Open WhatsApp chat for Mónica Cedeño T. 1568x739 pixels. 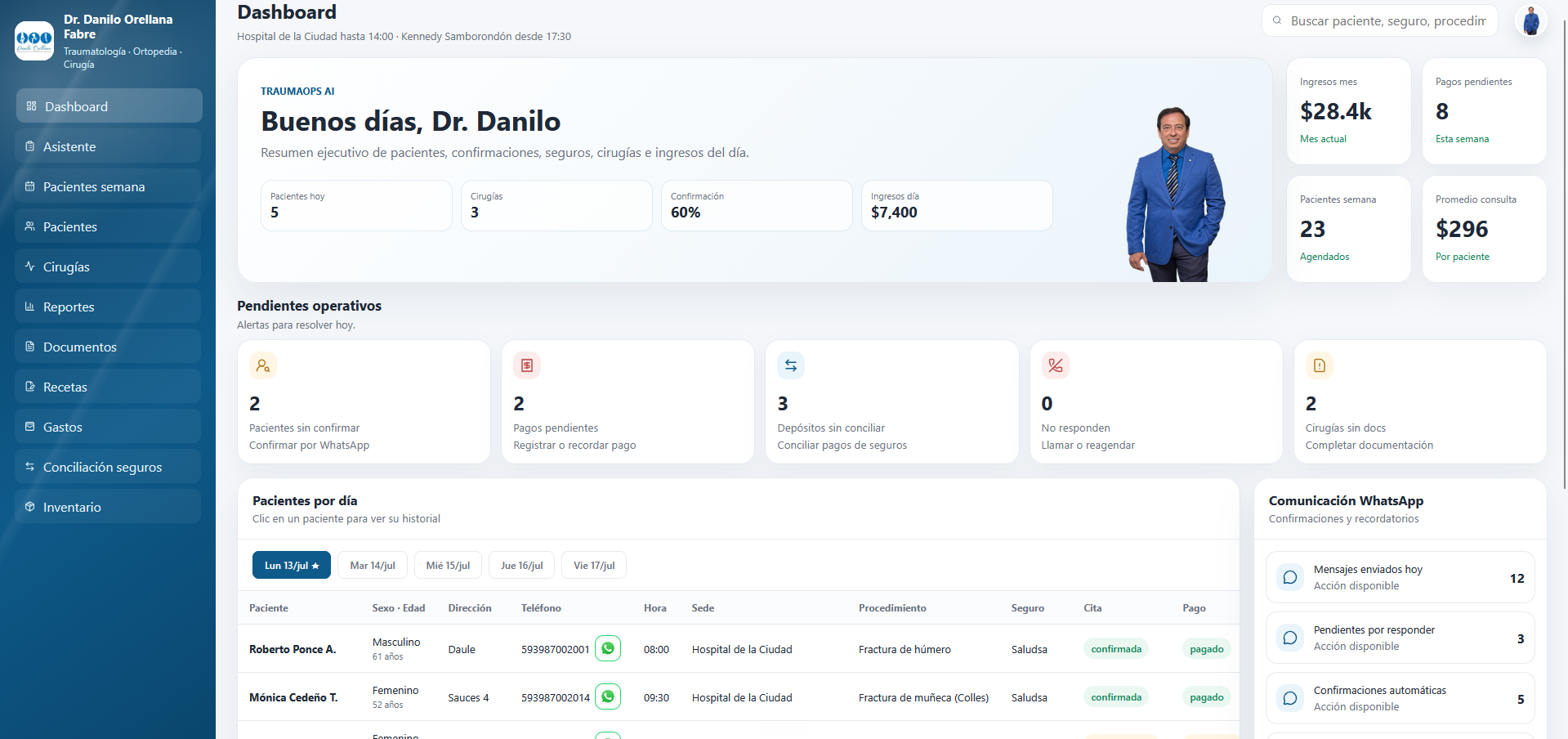click(608, 696)
